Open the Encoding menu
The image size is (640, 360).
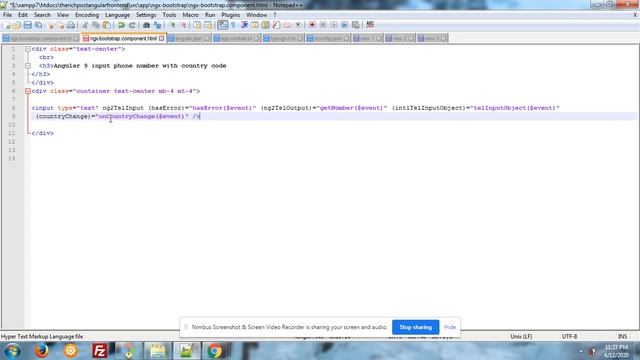click(87, 15)
